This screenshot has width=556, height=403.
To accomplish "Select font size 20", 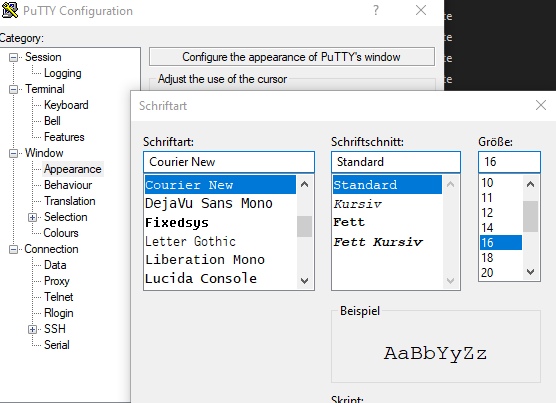I will (501, 273).
